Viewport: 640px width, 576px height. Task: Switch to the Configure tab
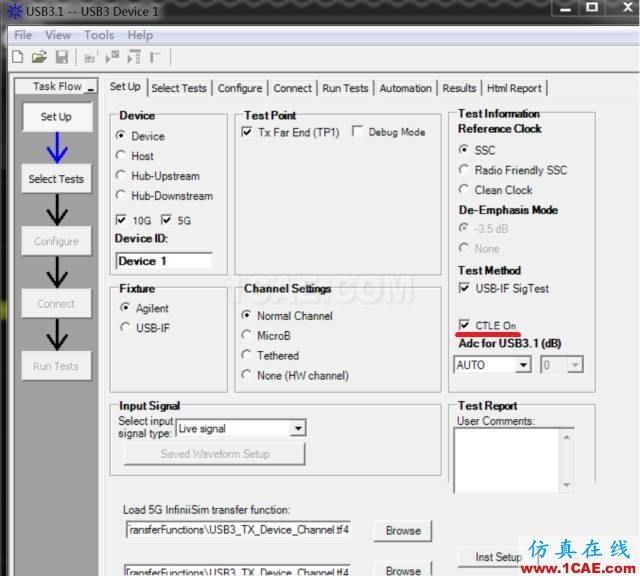click(x=240, y=88)
